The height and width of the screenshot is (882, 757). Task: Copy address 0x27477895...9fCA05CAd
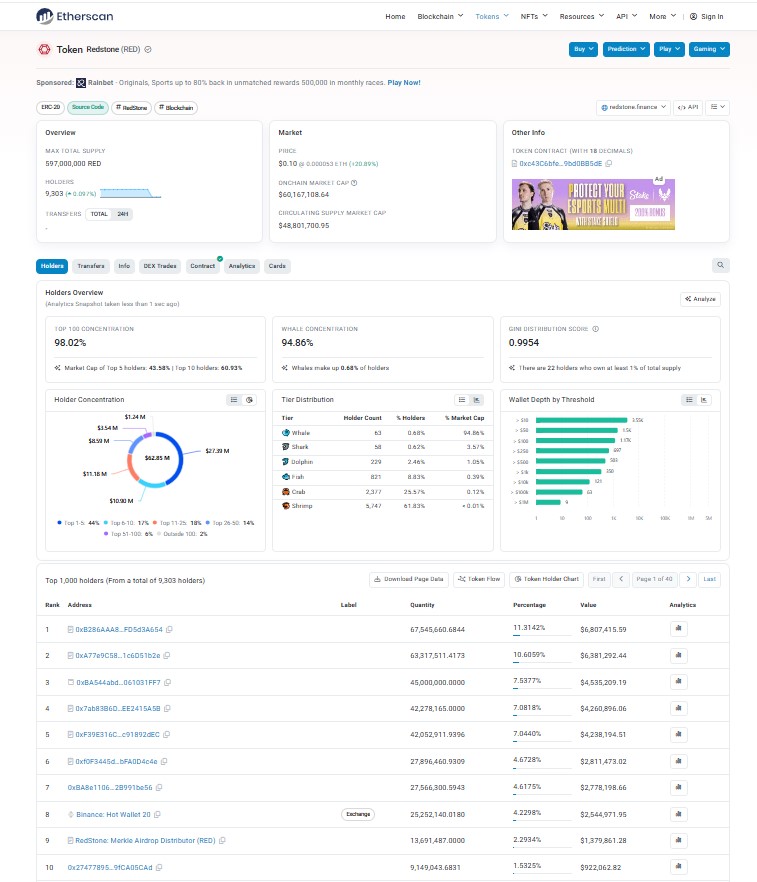click(x=159, y=867)
